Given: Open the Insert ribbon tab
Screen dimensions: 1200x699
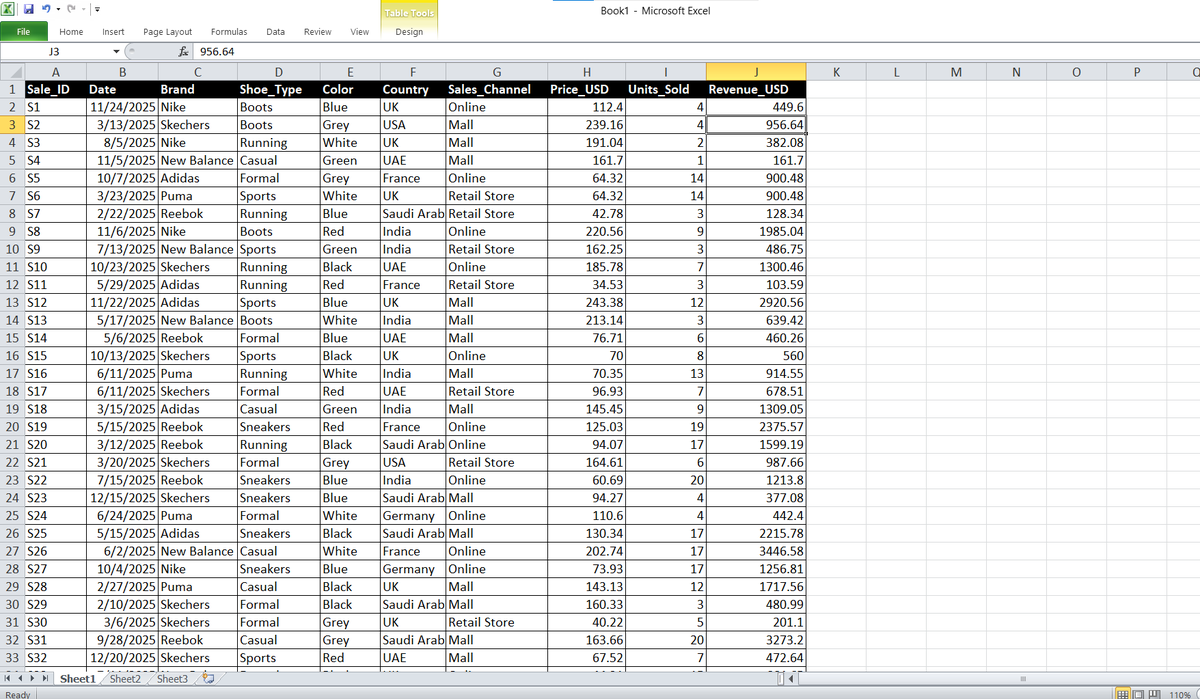Looking at the screenshot, I should (x=113, y=32).
